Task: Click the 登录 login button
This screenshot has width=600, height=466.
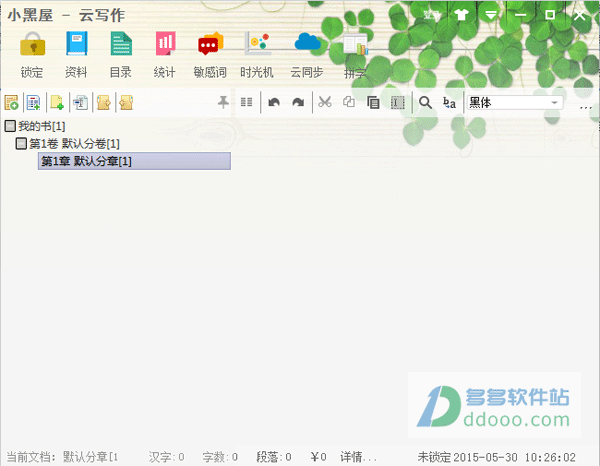Action: [x=432, y=15]
